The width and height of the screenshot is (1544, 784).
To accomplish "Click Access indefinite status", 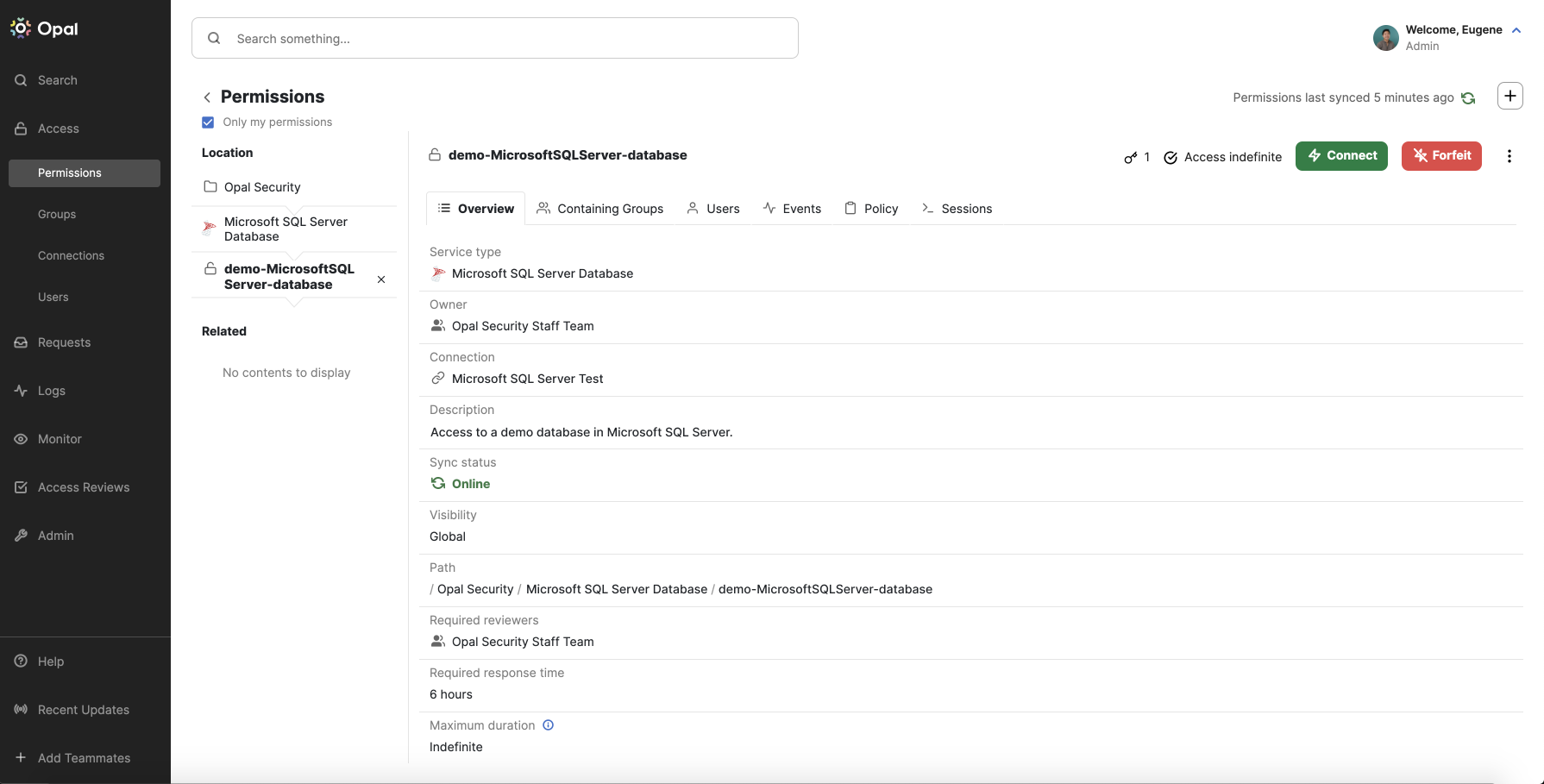I will [1222, 157].
